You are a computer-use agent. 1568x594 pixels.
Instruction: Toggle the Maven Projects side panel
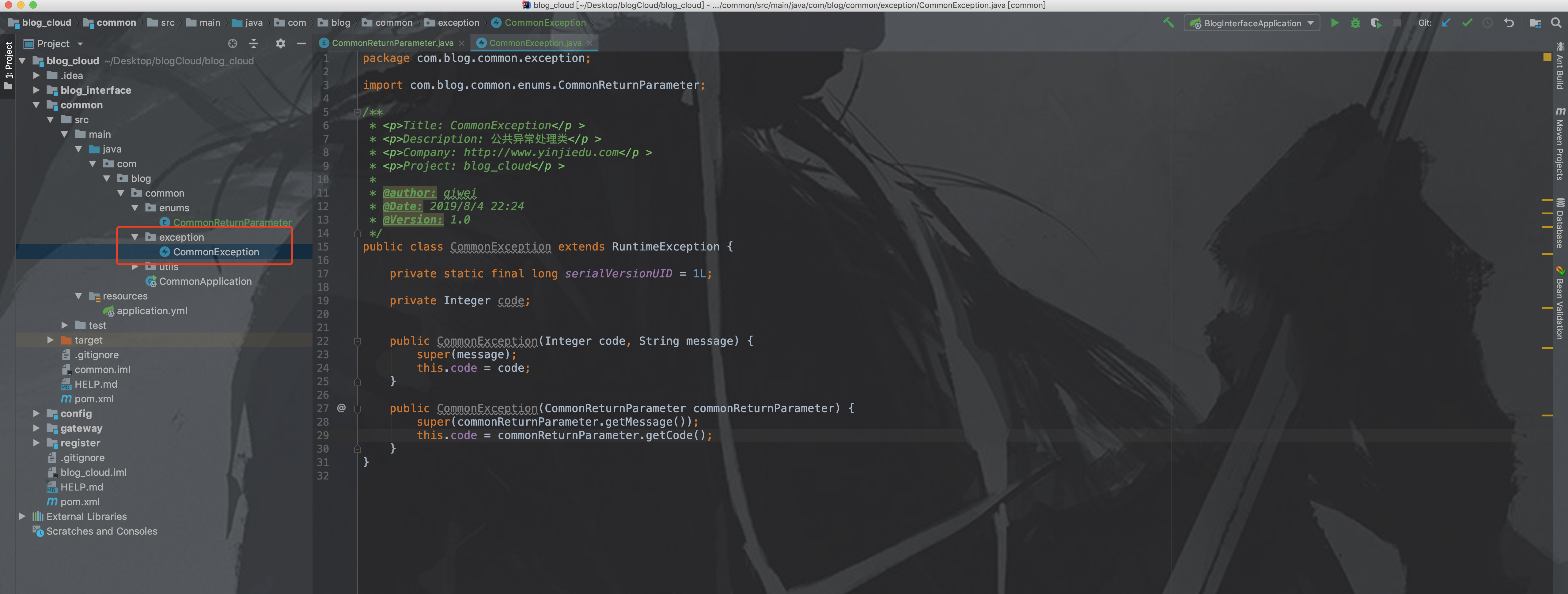[1560, 144]
